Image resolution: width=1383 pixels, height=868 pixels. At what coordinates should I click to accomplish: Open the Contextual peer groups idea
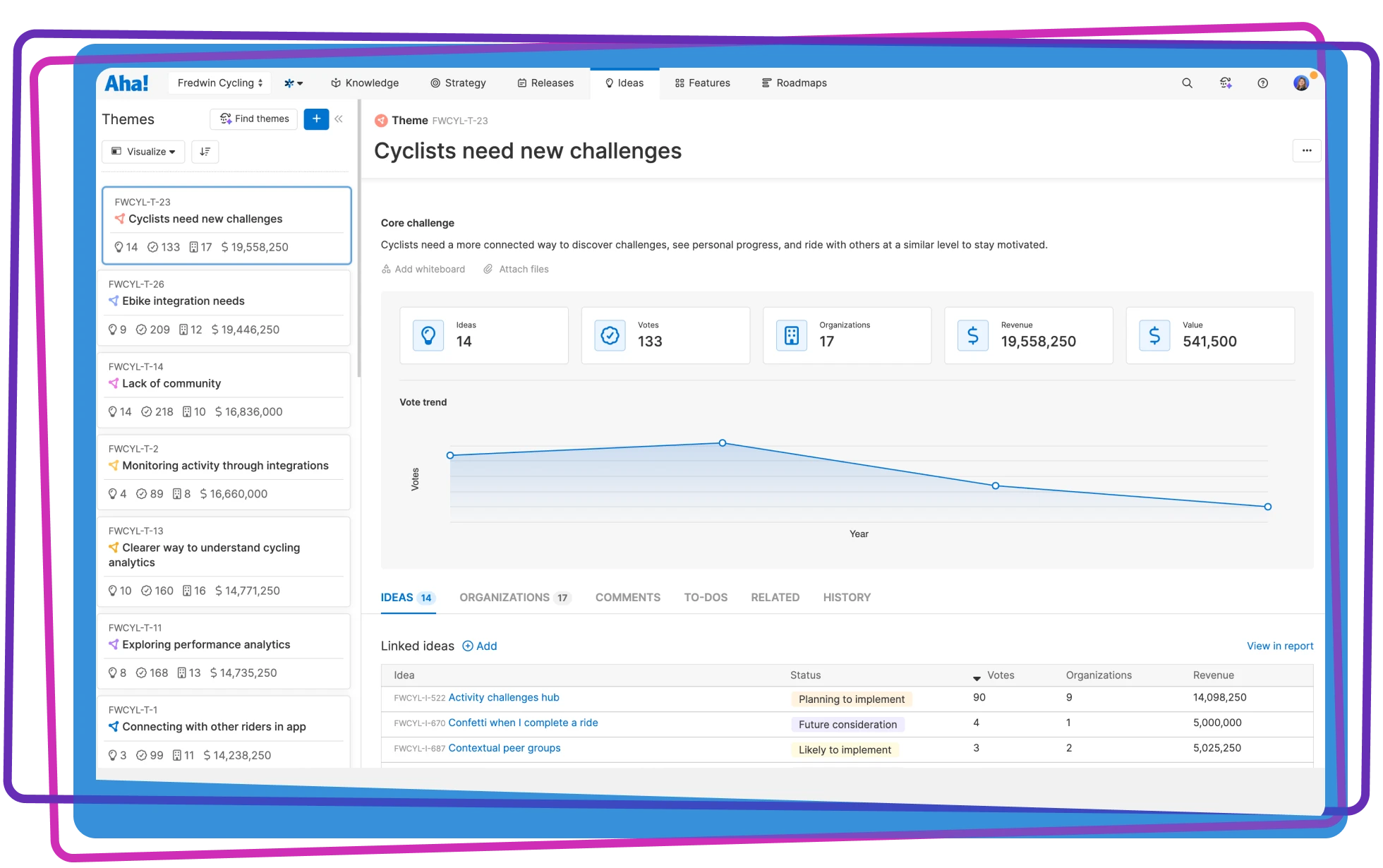point(505,749)
